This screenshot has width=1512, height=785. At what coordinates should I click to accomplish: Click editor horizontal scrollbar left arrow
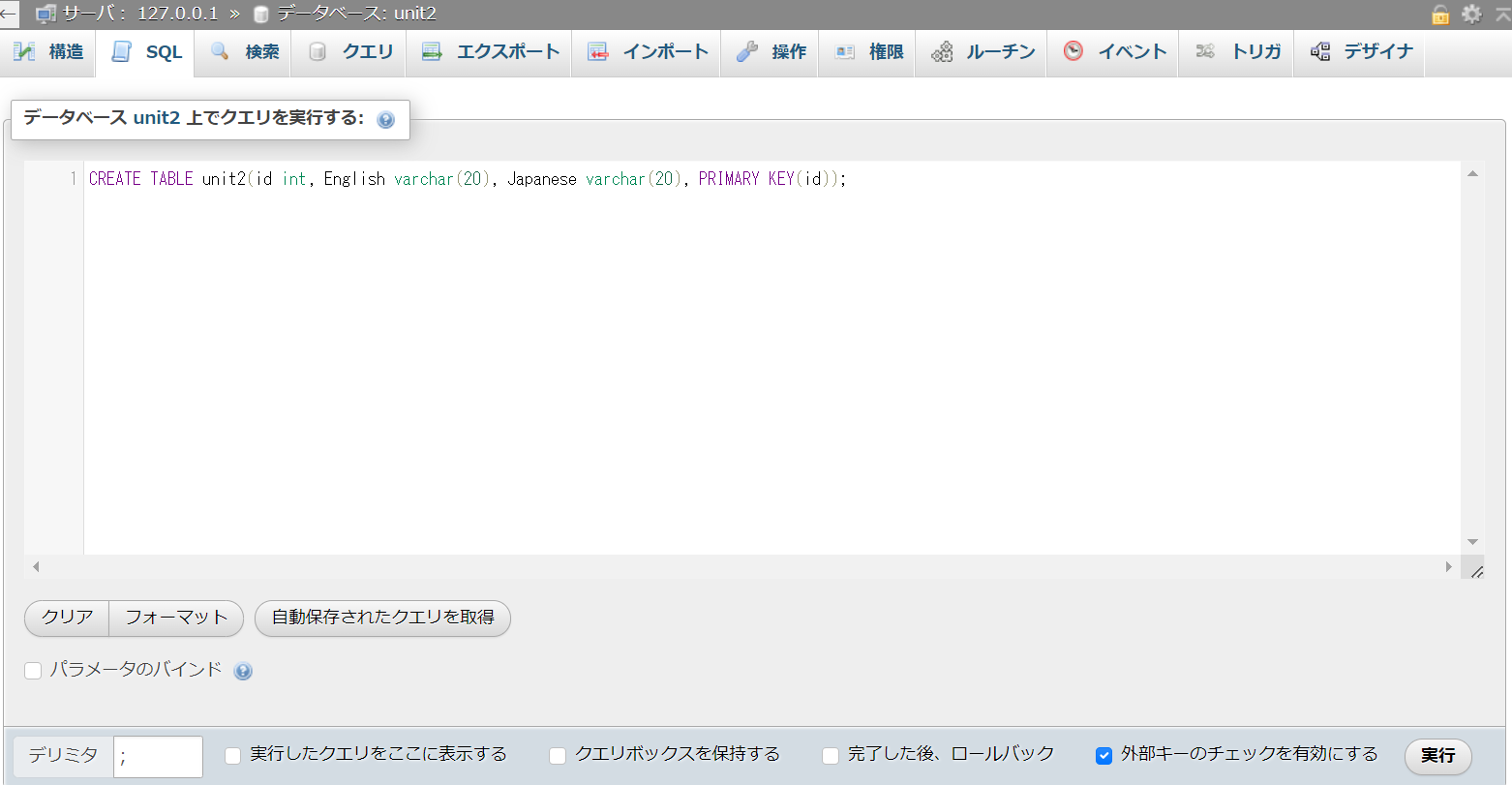(x=36, y=566)
